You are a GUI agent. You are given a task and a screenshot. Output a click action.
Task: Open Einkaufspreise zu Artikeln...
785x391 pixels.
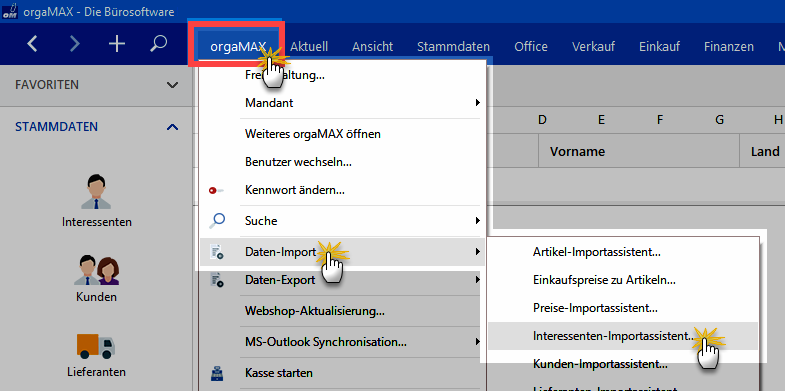[605, 280]
